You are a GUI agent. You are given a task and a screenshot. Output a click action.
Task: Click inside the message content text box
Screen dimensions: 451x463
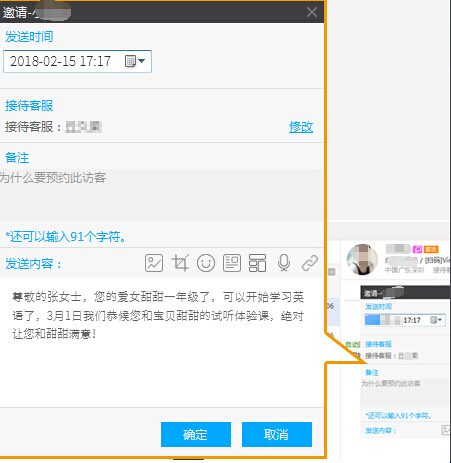[x=162, y=342]
